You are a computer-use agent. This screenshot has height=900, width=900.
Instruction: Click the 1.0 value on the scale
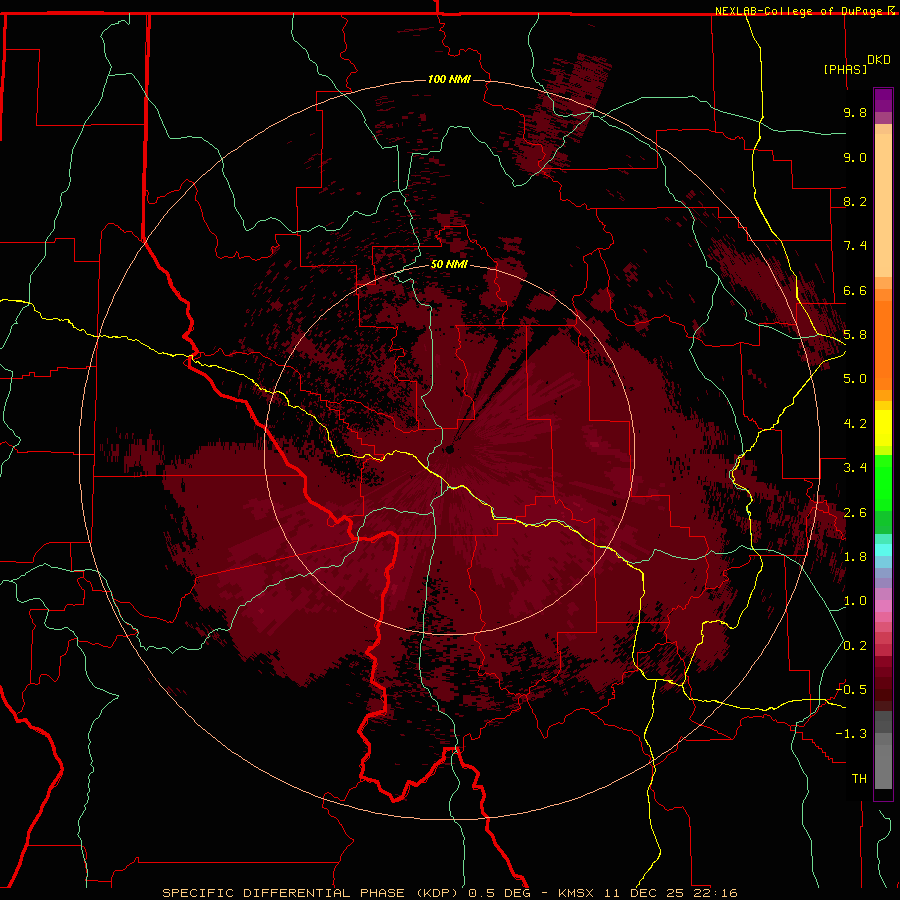click(855, 601)
